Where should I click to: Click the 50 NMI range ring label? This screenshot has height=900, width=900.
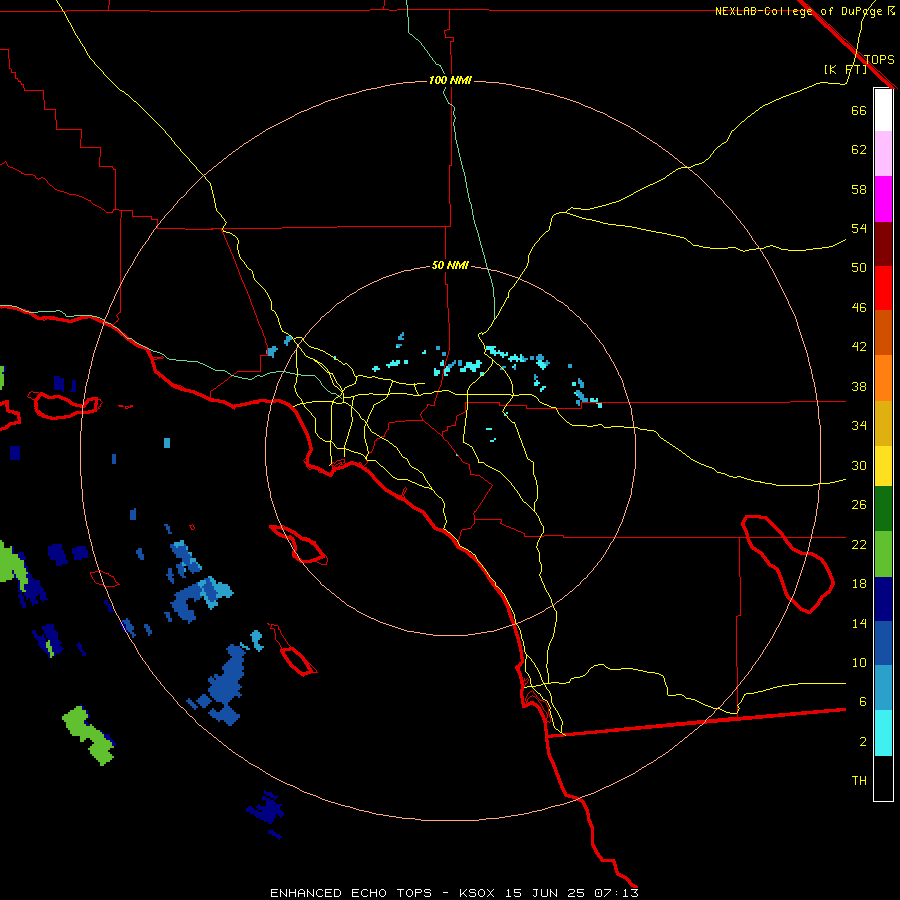pos(451,265)
